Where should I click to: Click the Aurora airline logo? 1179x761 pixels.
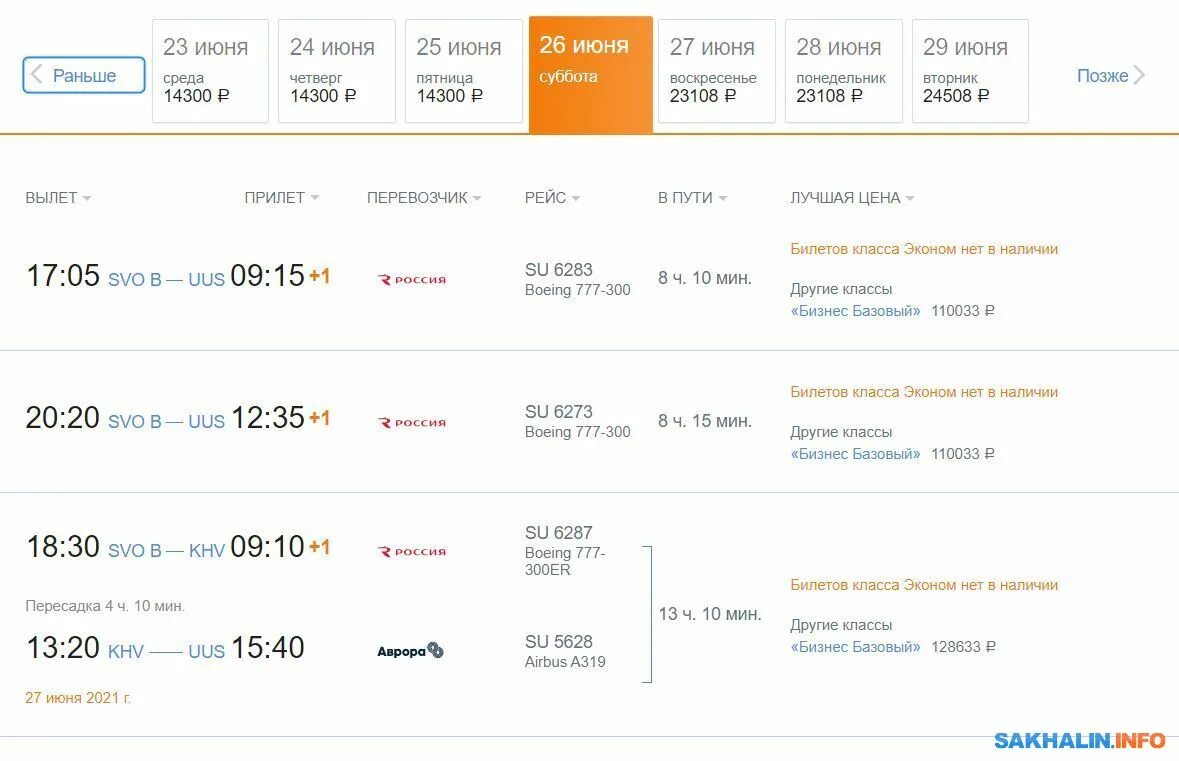[410, 651]
